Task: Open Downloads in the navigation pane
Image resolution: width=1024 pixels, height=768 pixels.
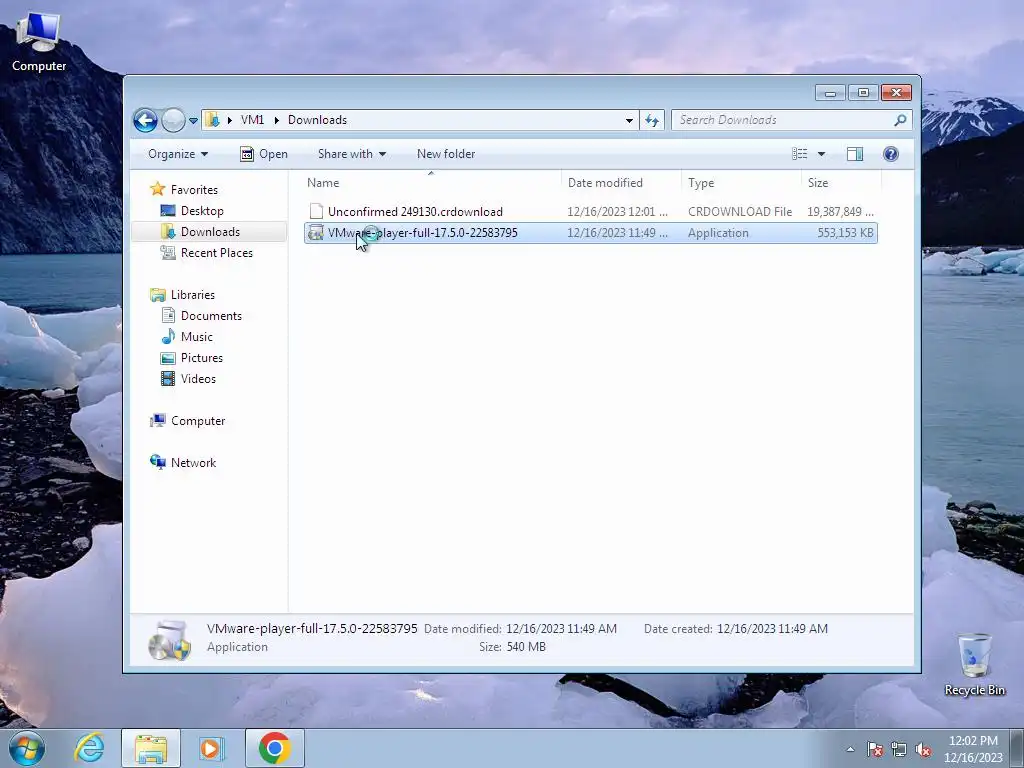Action: 210,232
